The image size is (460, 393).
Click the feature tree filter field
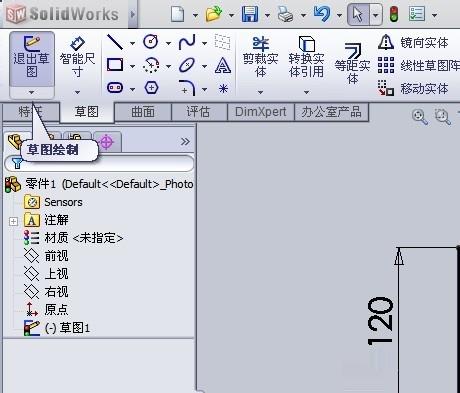click(x=99, y=163)
